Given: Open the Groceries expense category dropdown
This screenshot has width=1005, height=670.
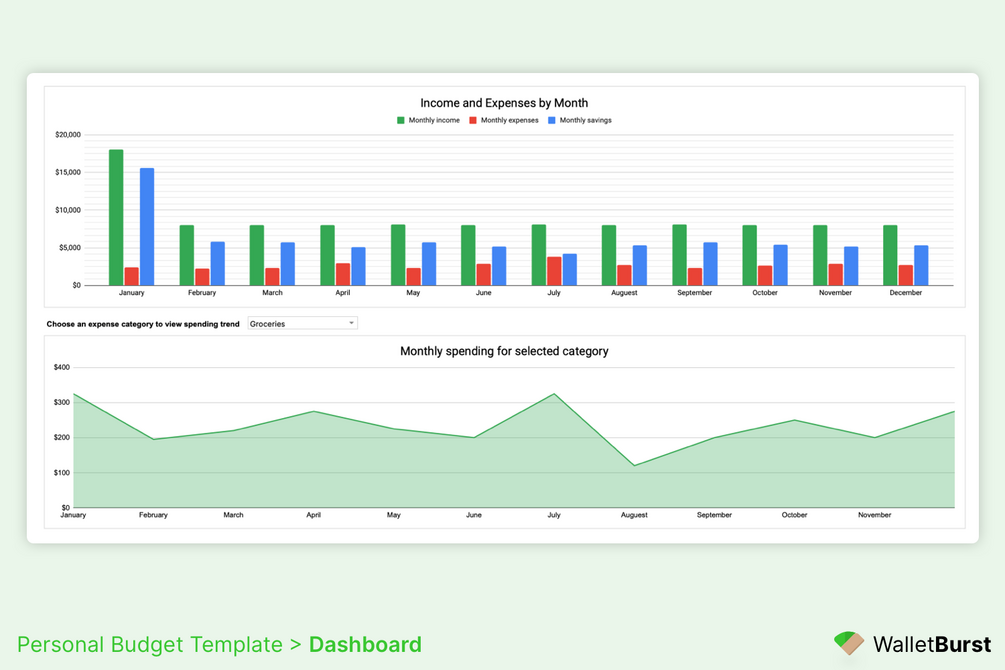Looking at the screenshot, I should (303, 324).
